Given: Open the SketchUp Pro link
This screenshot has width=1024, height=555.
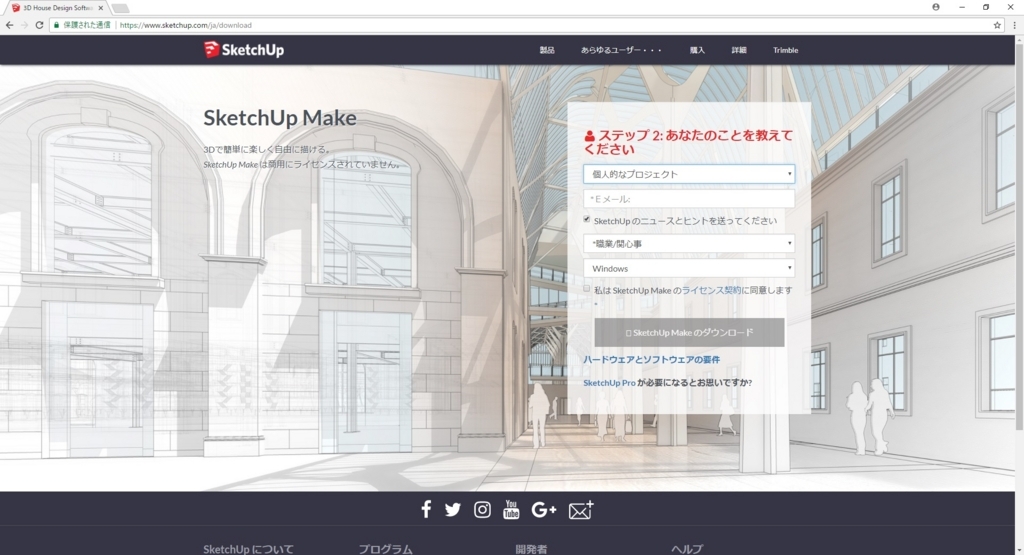Looking at the screenshot, I should [609, 383].
